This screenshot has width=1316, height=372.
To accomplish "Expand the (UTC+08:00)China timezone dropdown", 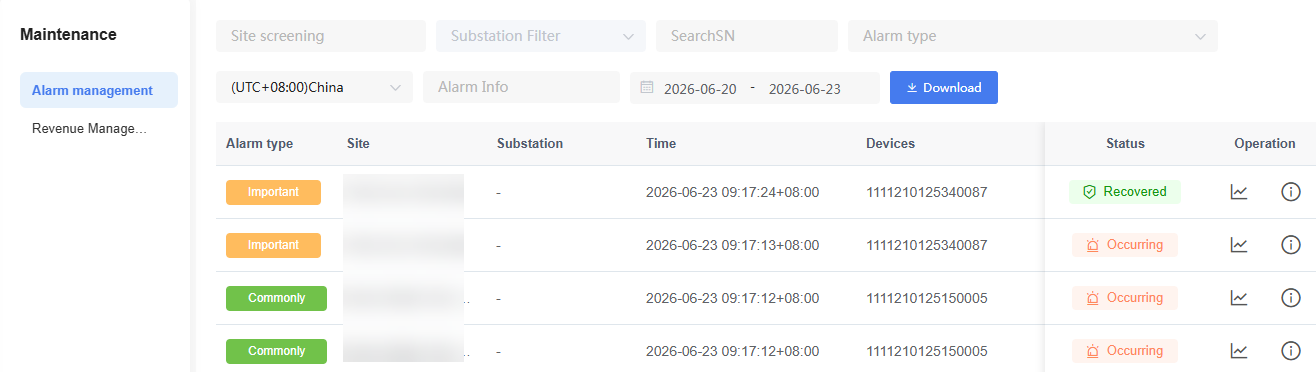I will pos(314,87).
